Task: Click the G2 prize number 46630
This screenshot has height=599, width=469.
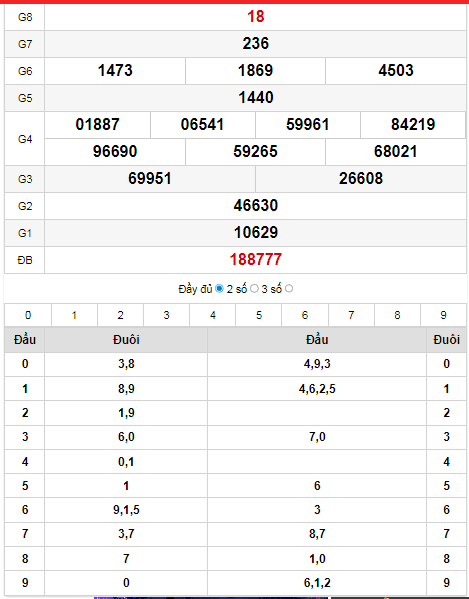Action: coord(256,206)
